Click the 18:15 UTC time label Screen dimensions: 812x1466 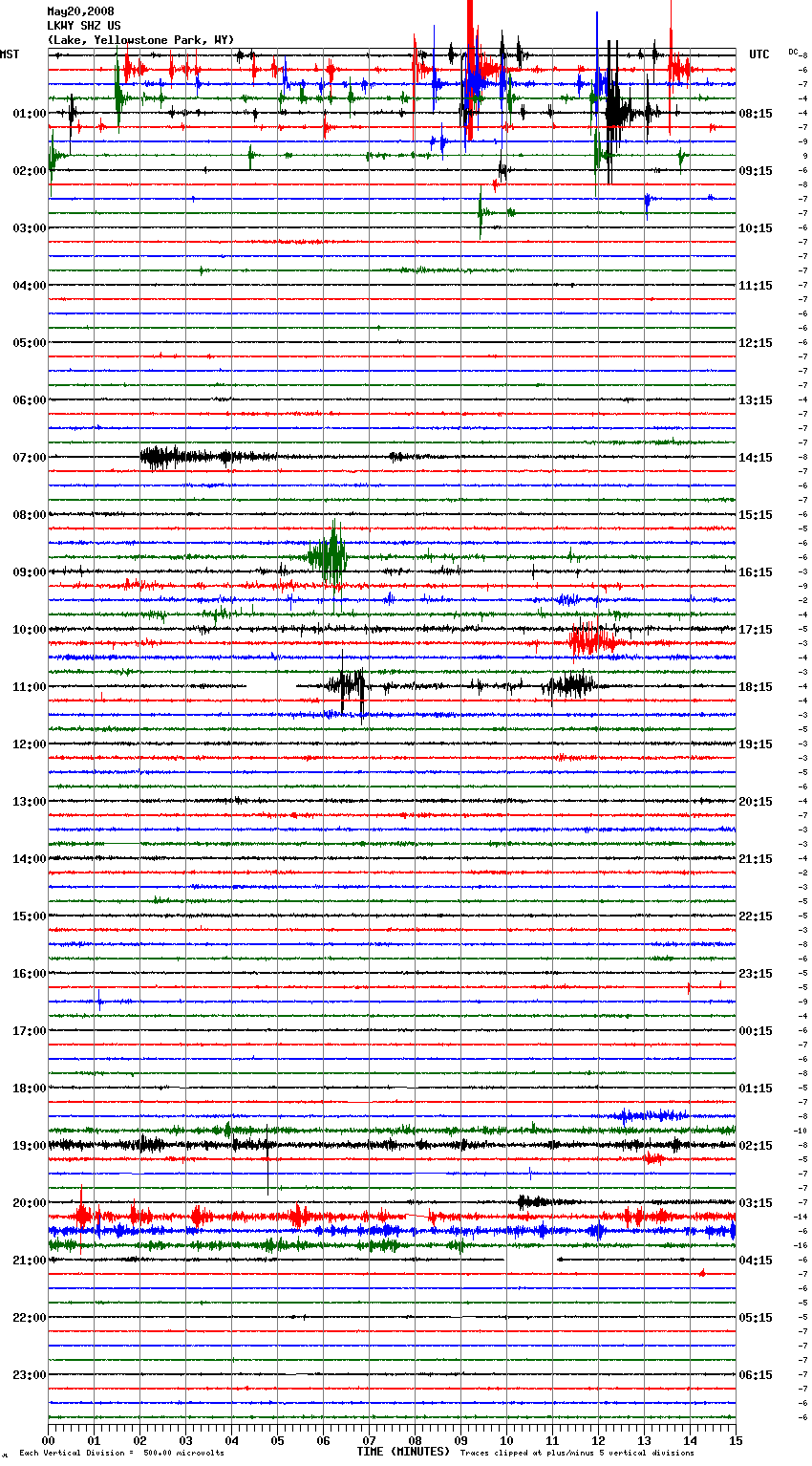(756, 687)
